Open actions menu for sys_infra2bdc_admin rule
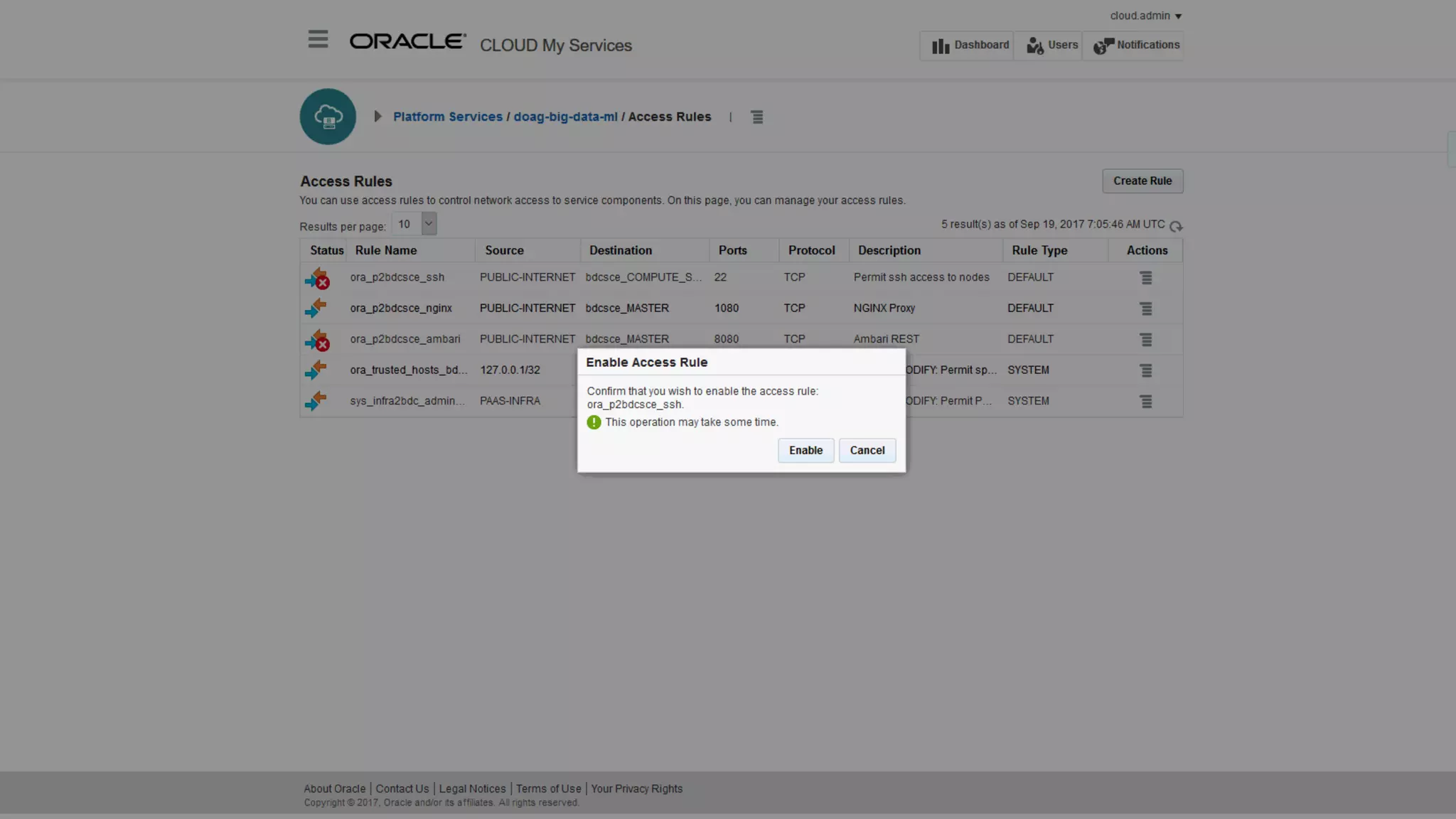 pos(1145,402)
